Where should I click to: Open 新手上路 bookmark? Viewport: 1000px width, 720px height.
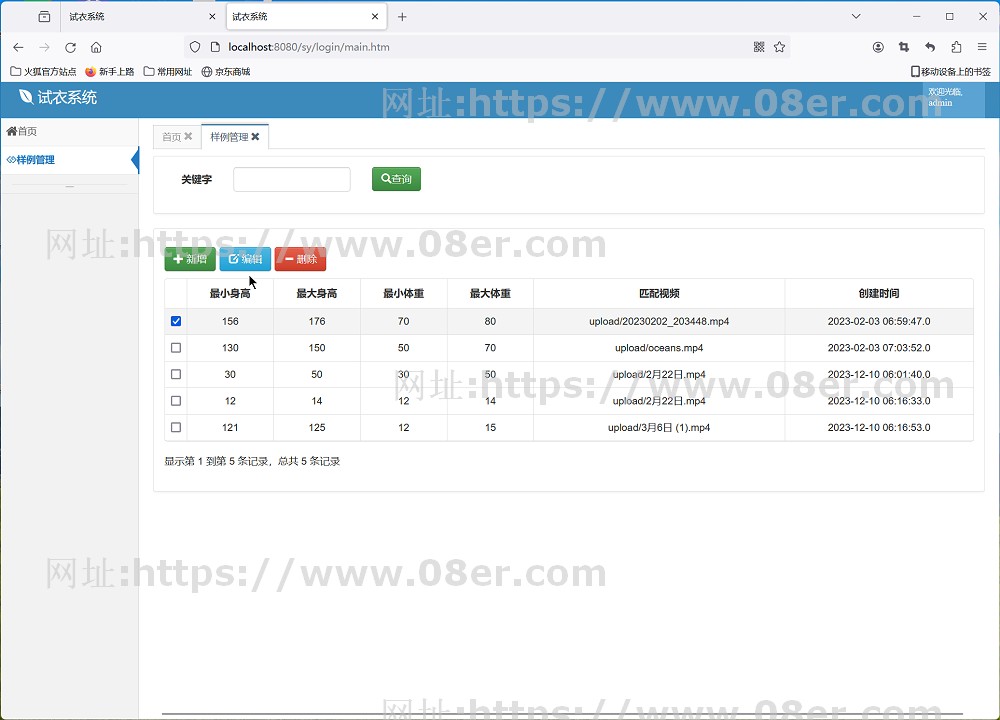[x=110, y=71]
